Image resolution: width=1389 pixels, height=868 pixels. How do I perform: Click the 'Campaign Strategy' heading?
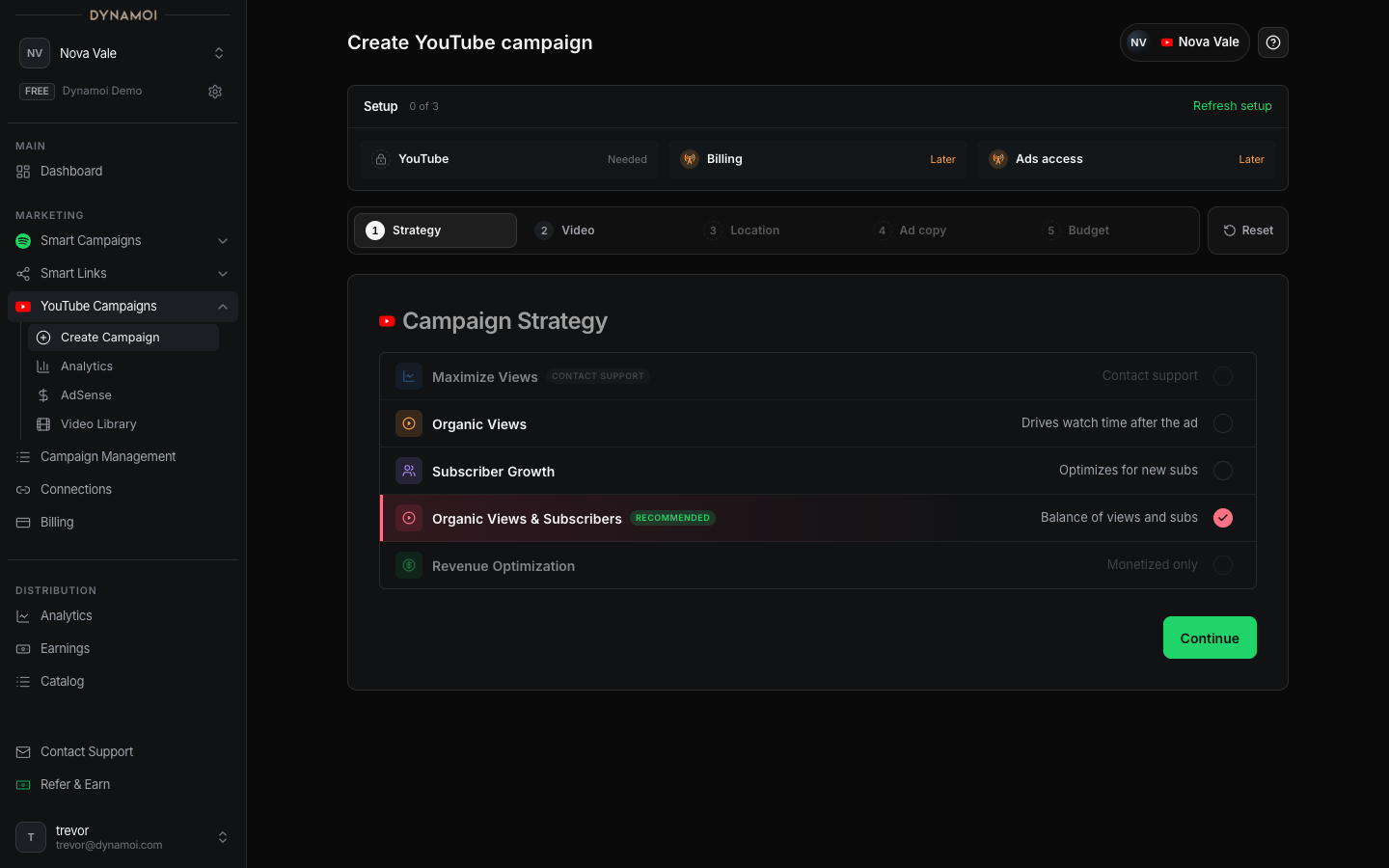504,321
